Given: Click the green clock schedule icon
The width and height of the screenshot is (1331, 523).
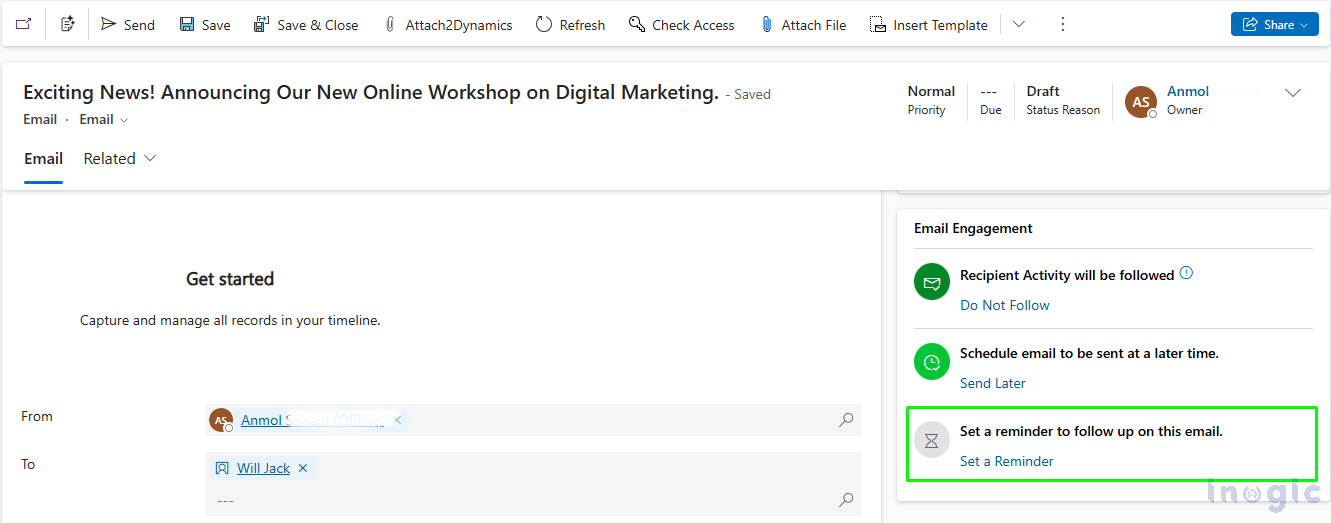Looking at the screenshot, I should coord(932,361).
